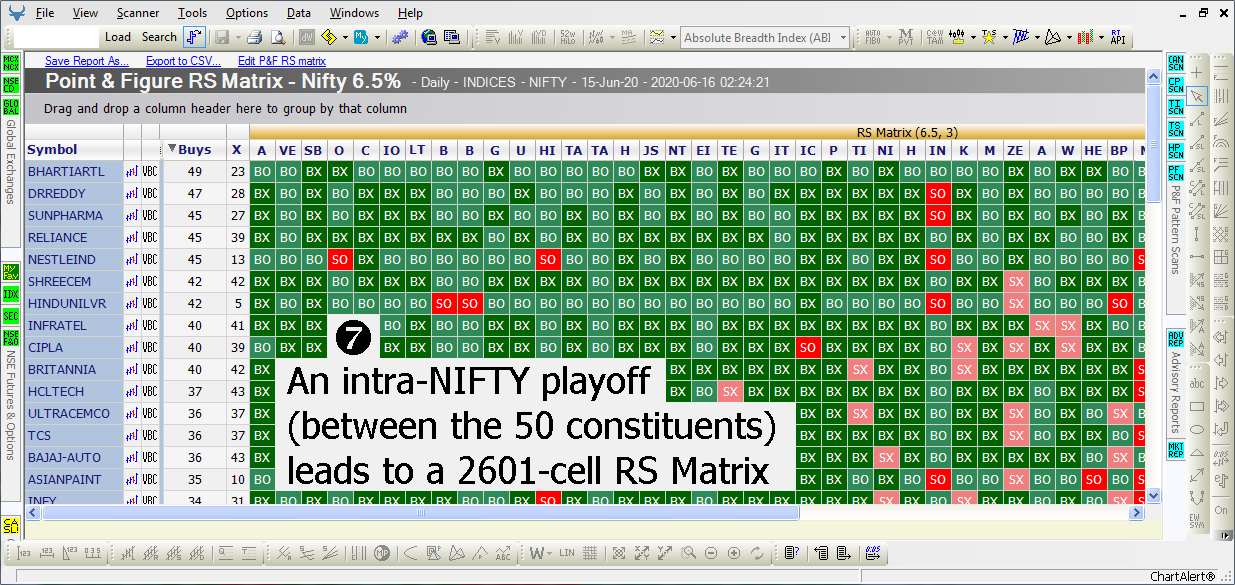Image resolution: width=1235 pixels, height=585 pixels.
Task: Open the File menu
Action: (x=45, y=13)
